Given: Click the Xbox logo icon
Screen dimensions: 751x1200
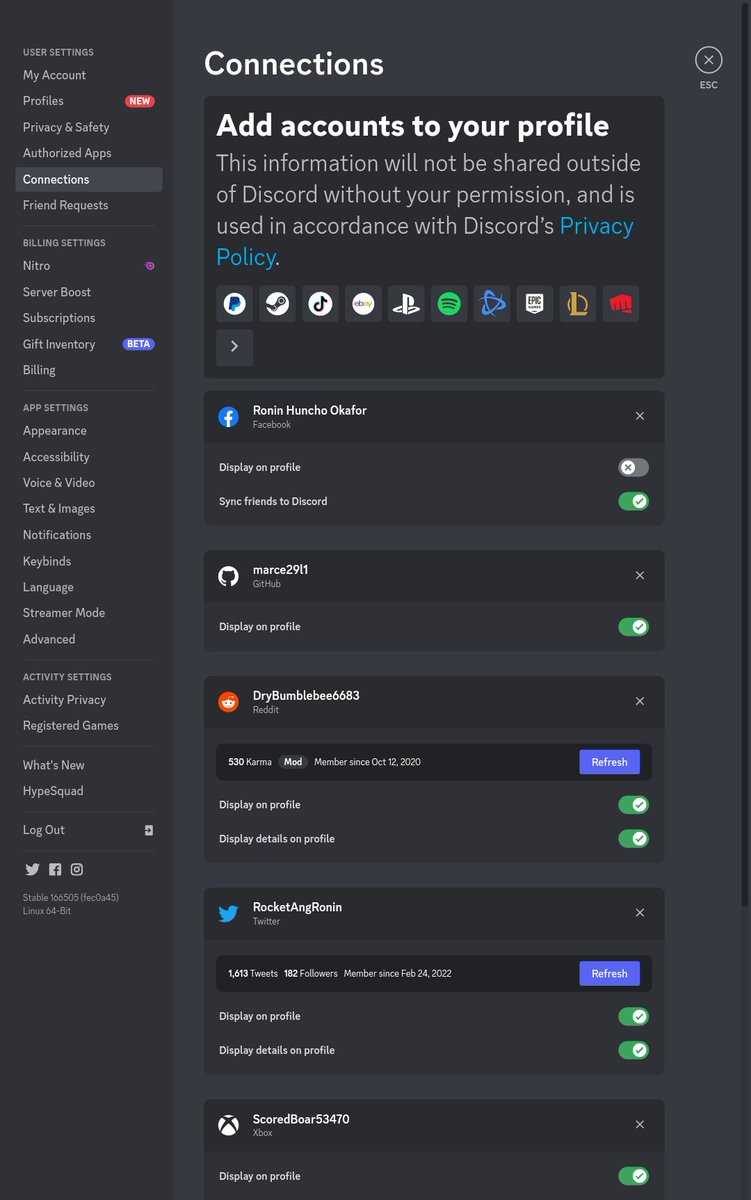Looking at the screenshot, I should click(229, 1126).
